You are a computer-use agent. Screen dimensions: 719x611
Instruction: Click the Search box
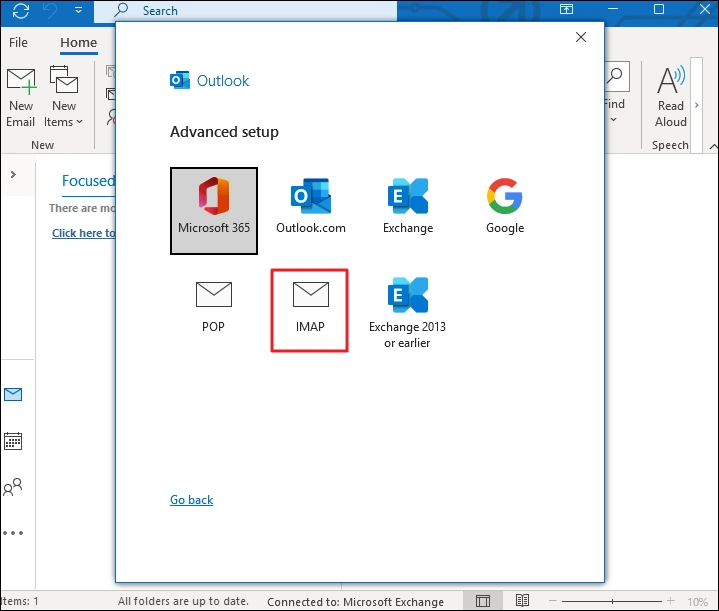coord(245,11)
